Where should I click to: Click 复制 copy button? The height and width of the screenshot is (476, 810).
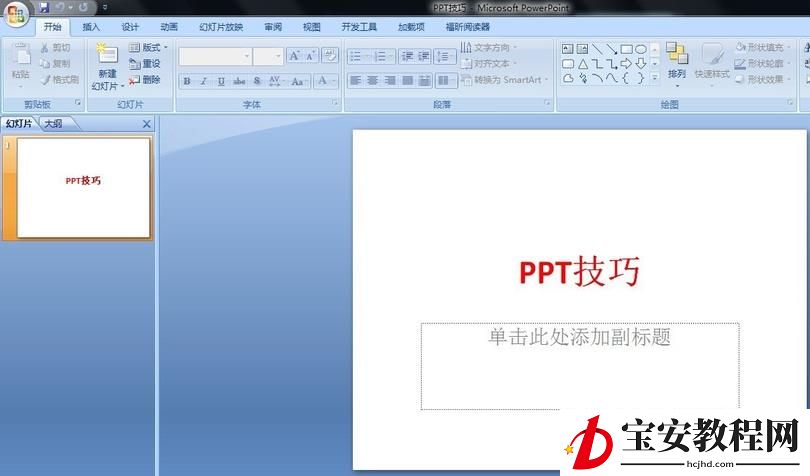[x=55, y=64]
